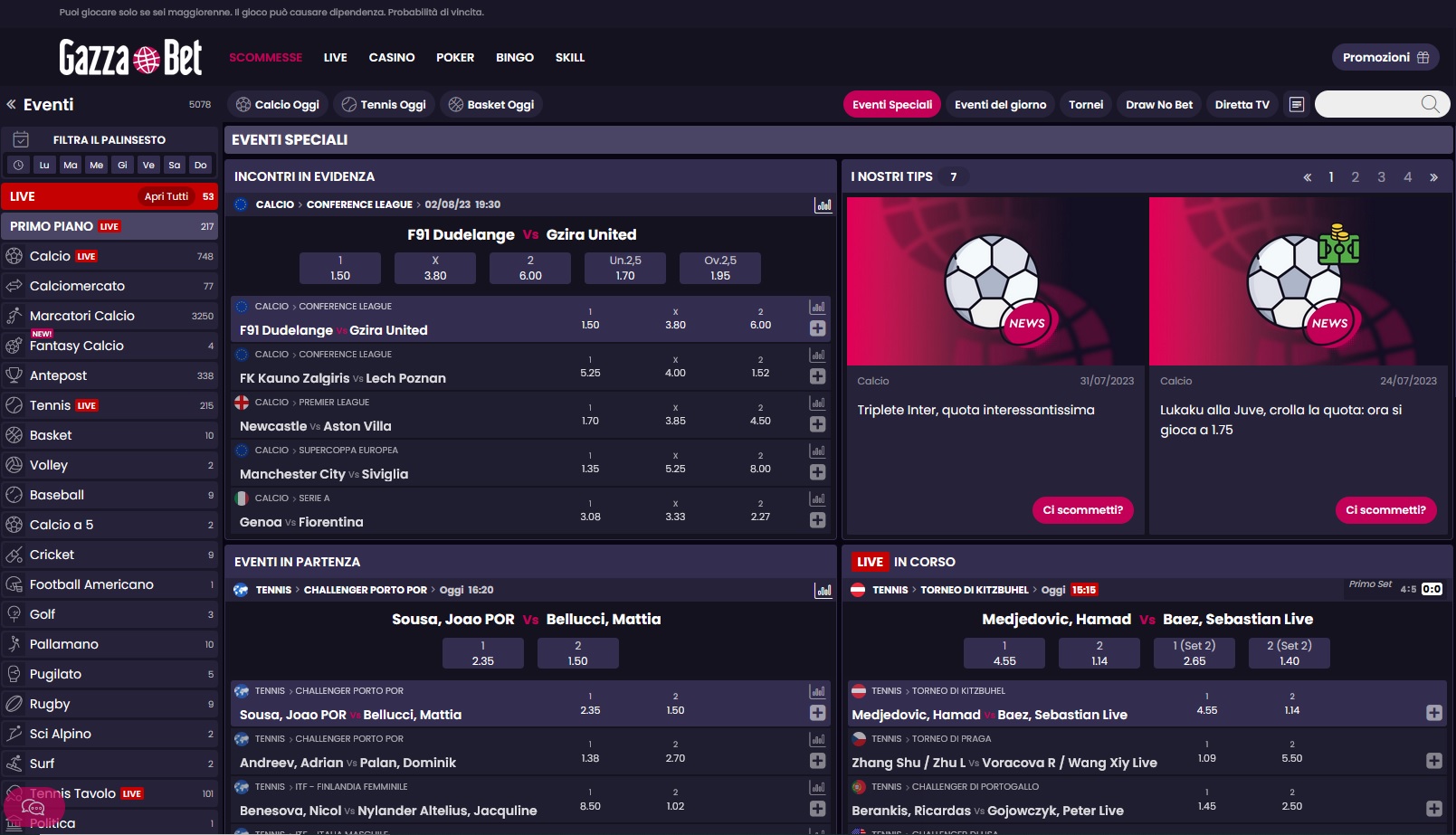The image size is (1456, 835).
Task: Click the search input field
Action: coord(1367,104)
